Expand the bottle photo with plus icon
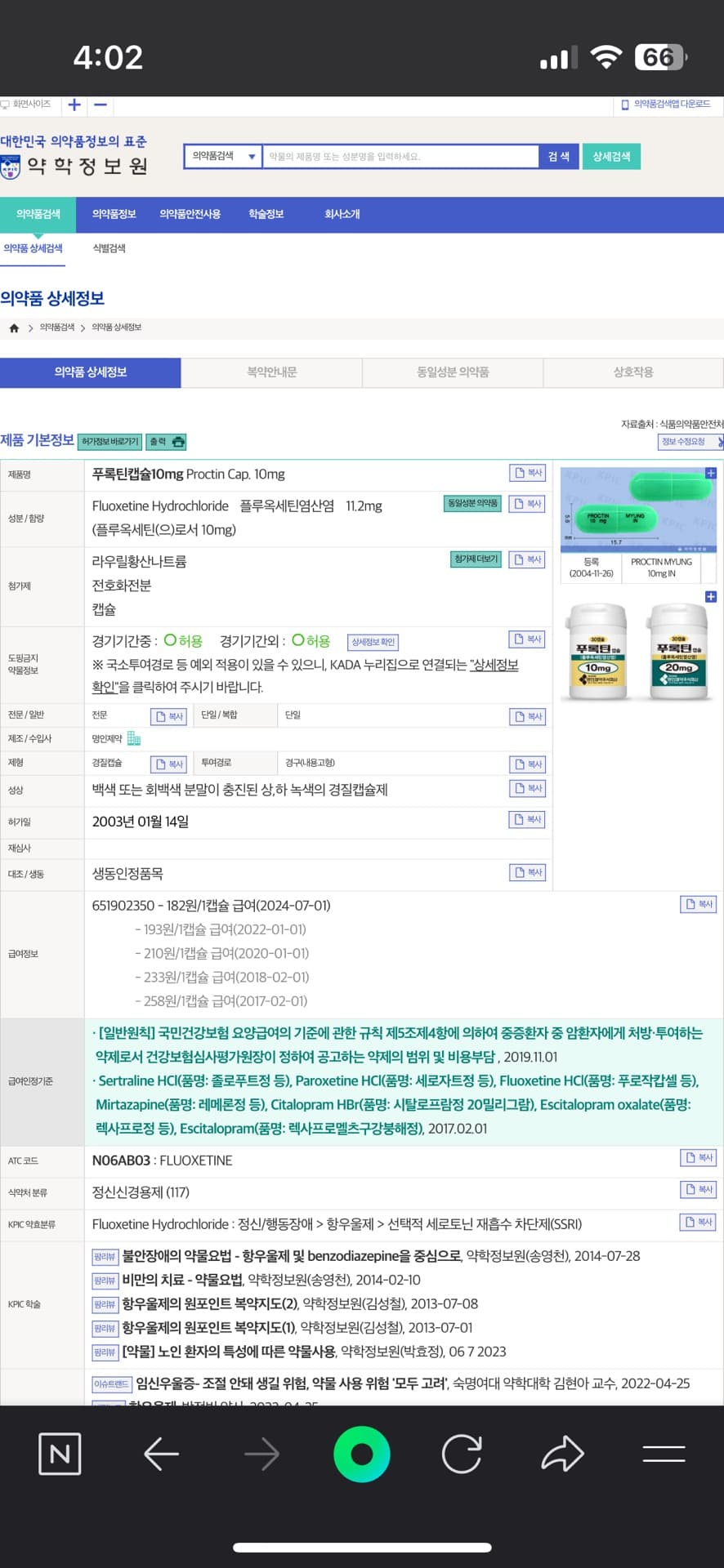The width and height of the screenshot is (724, 1568). pyautogui.click(x=710, y=597)
